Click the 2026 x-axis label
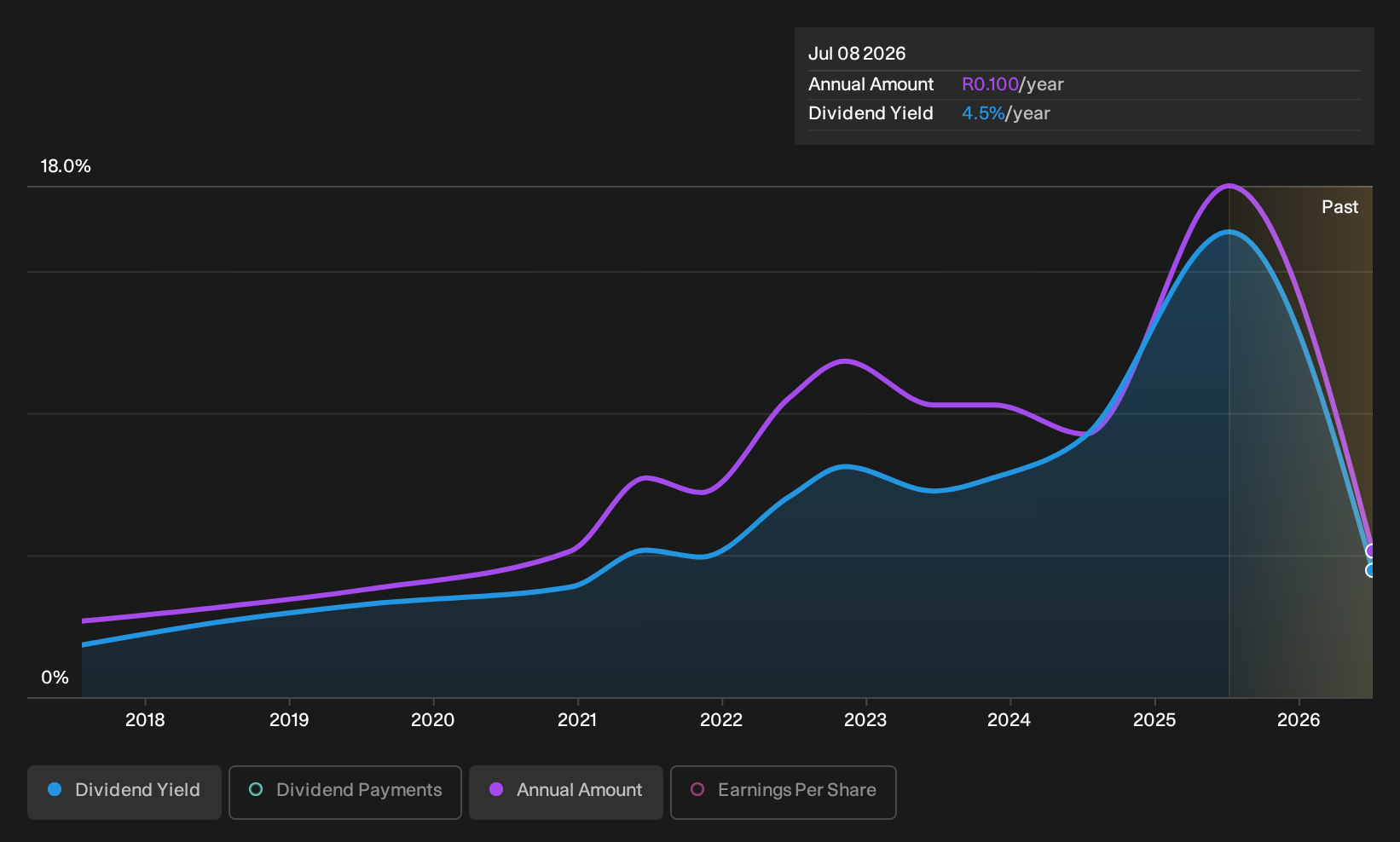 (1299, 720)
